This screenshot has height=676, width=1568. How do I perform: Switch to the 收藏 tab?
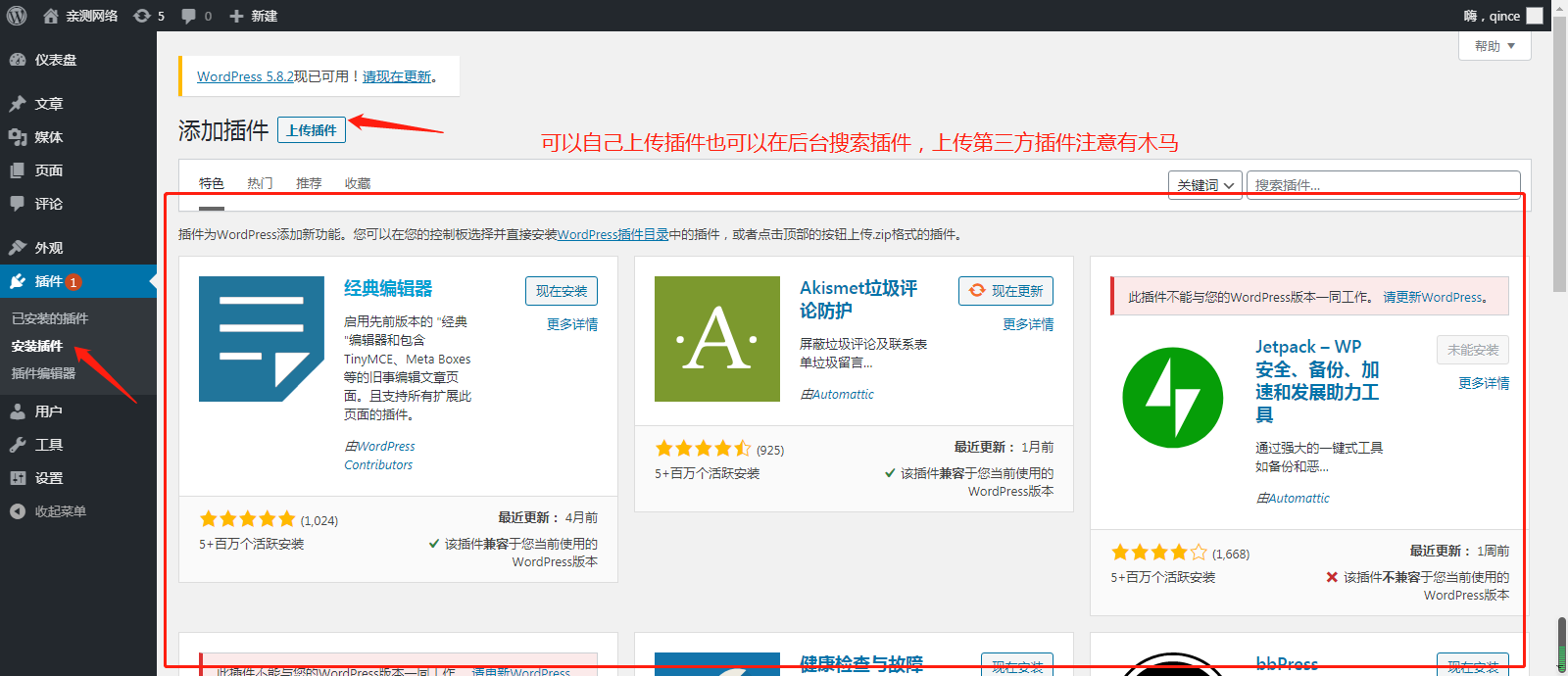point(358,183)
